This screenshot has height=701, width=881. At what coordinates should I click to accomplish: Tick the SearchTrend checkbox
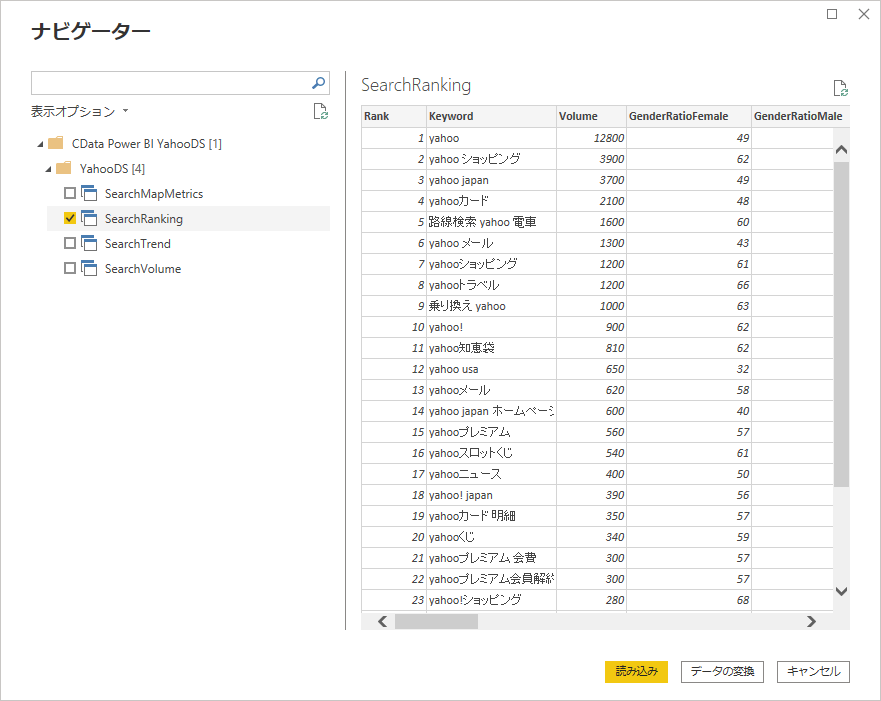coord(69,244)
